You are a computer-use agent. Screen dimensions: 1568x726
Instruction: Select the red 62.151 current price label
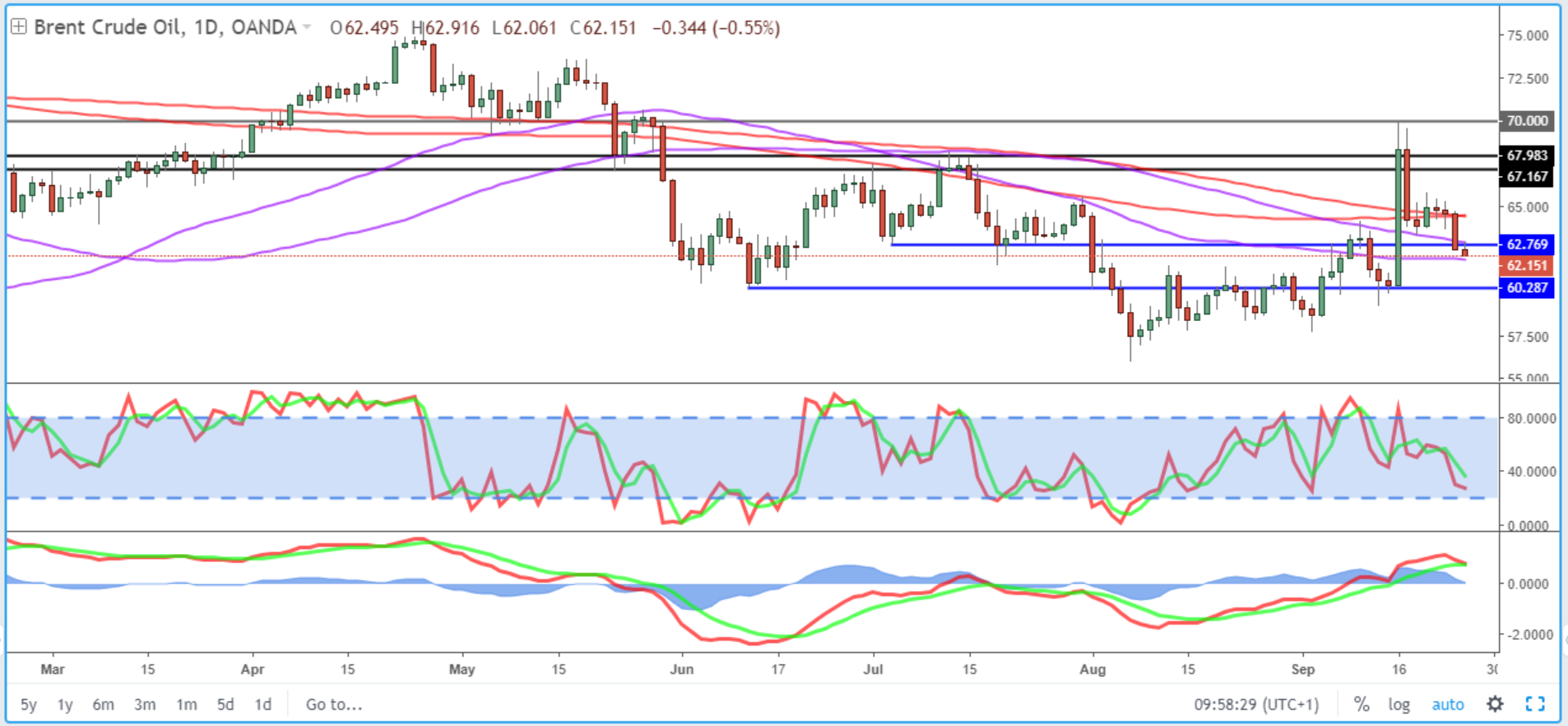(x=1527, y=266)
